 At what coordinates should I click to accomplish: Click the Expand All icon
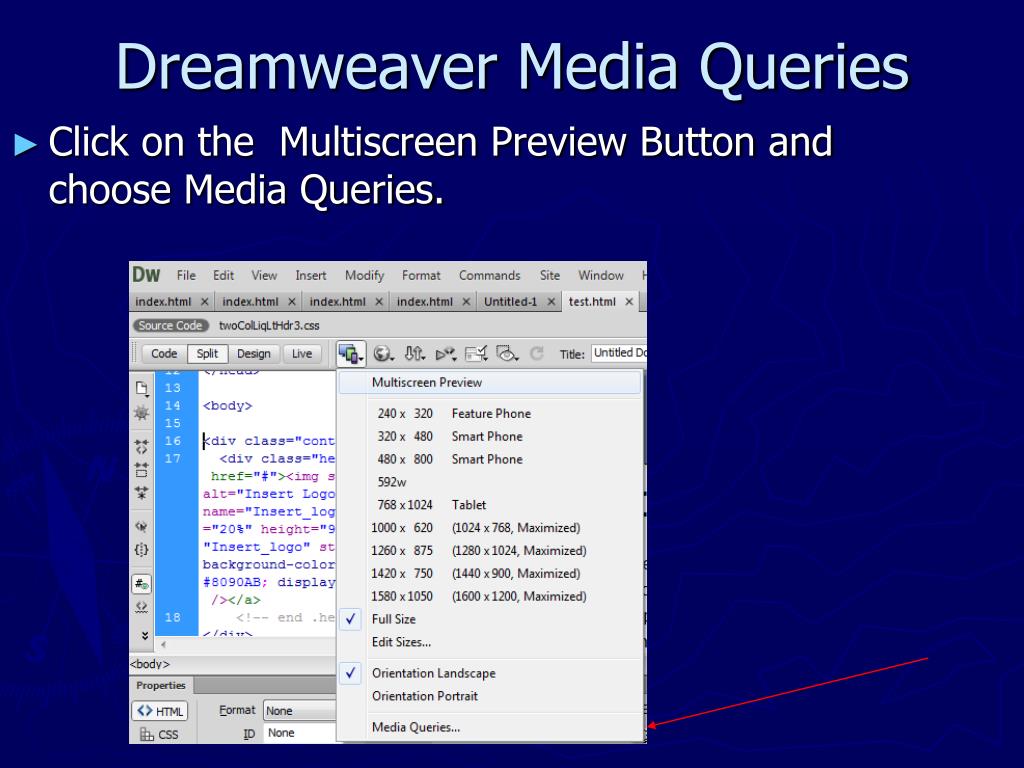(x=141, y=492)
